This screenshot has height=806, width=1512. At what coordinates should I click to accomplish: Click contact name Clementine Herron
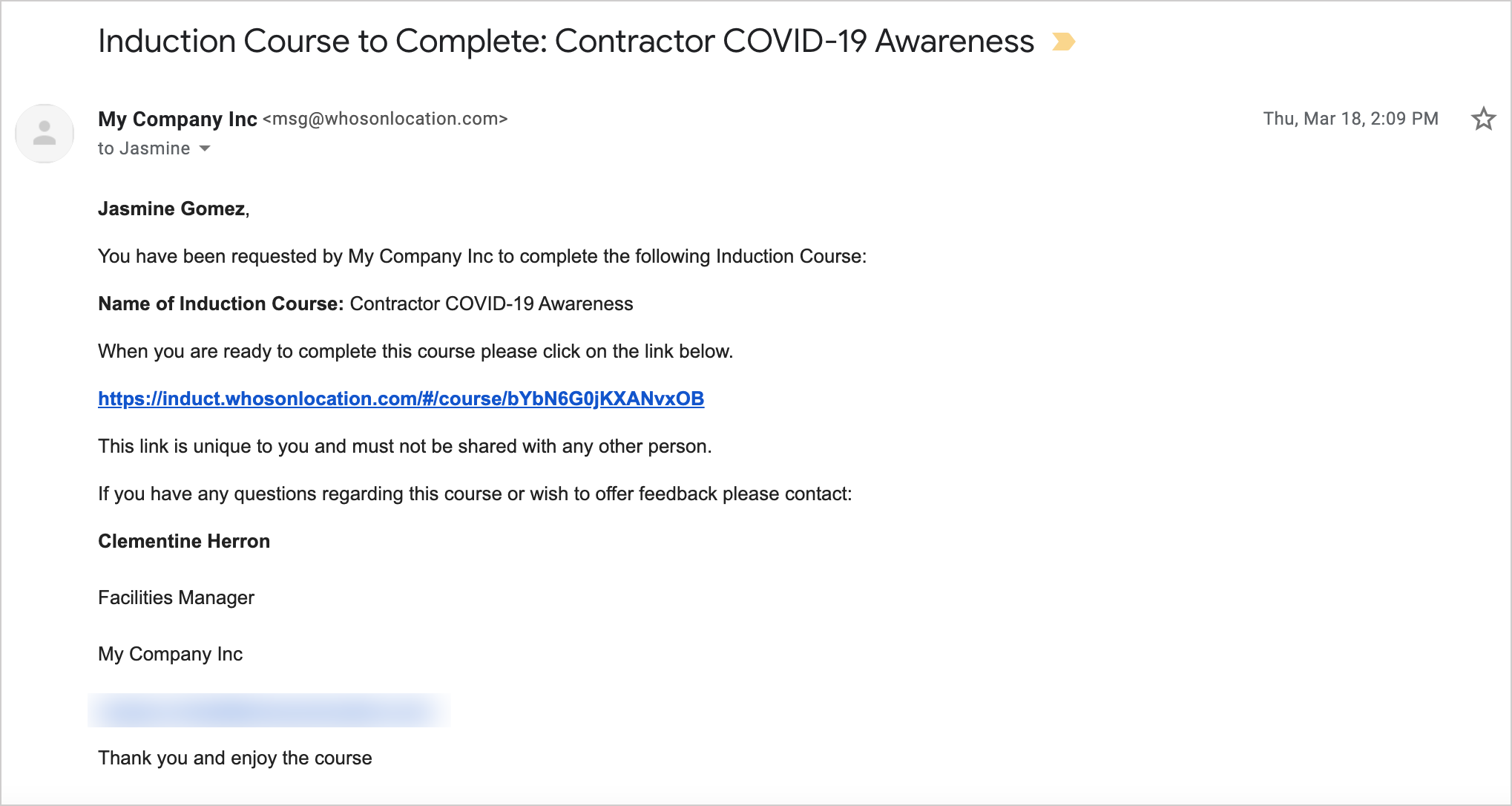184,541
